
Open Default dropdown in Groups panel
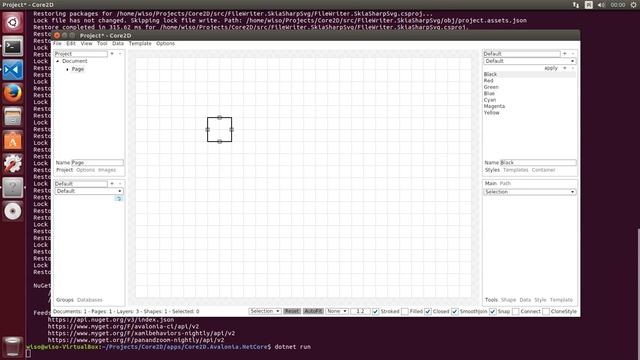(x=89, y=191)
